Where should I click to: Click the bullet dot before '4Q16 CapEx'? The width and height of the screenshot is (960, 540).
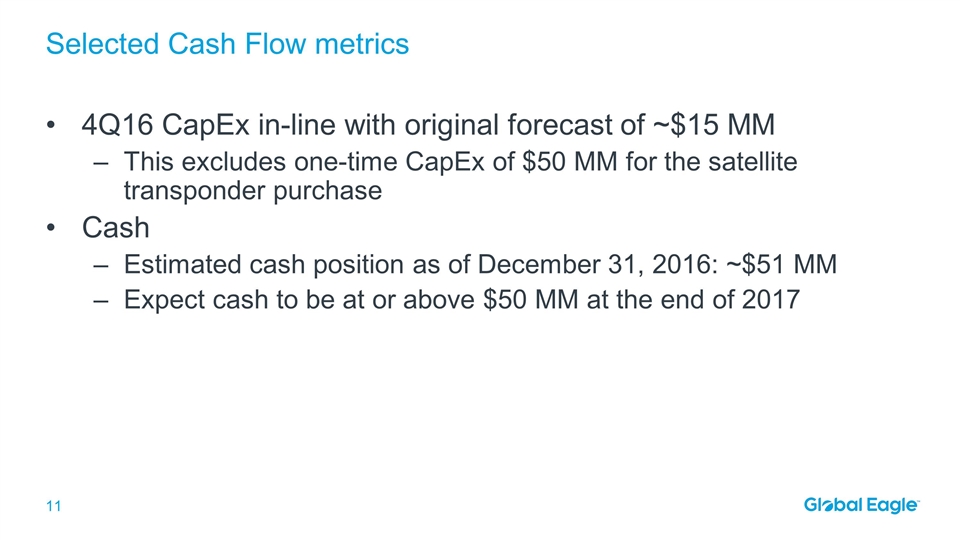(x=52, y=127)
